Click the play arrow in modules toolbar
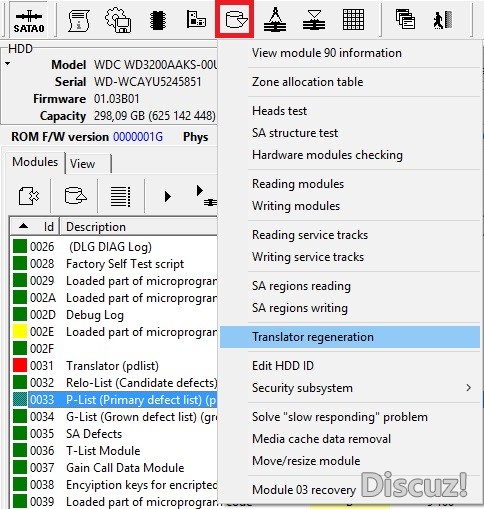Image resolution: width=484 pixels, height=509 pixels. (168, 196)
